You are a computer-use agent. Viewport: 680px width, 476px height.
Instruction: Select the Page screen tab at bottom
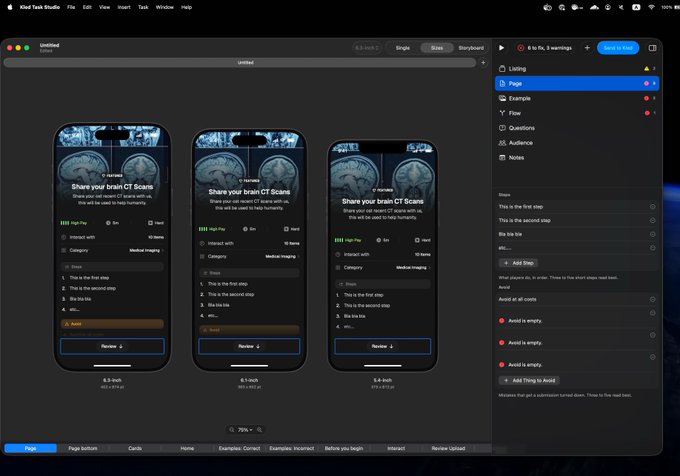(30, 448)
